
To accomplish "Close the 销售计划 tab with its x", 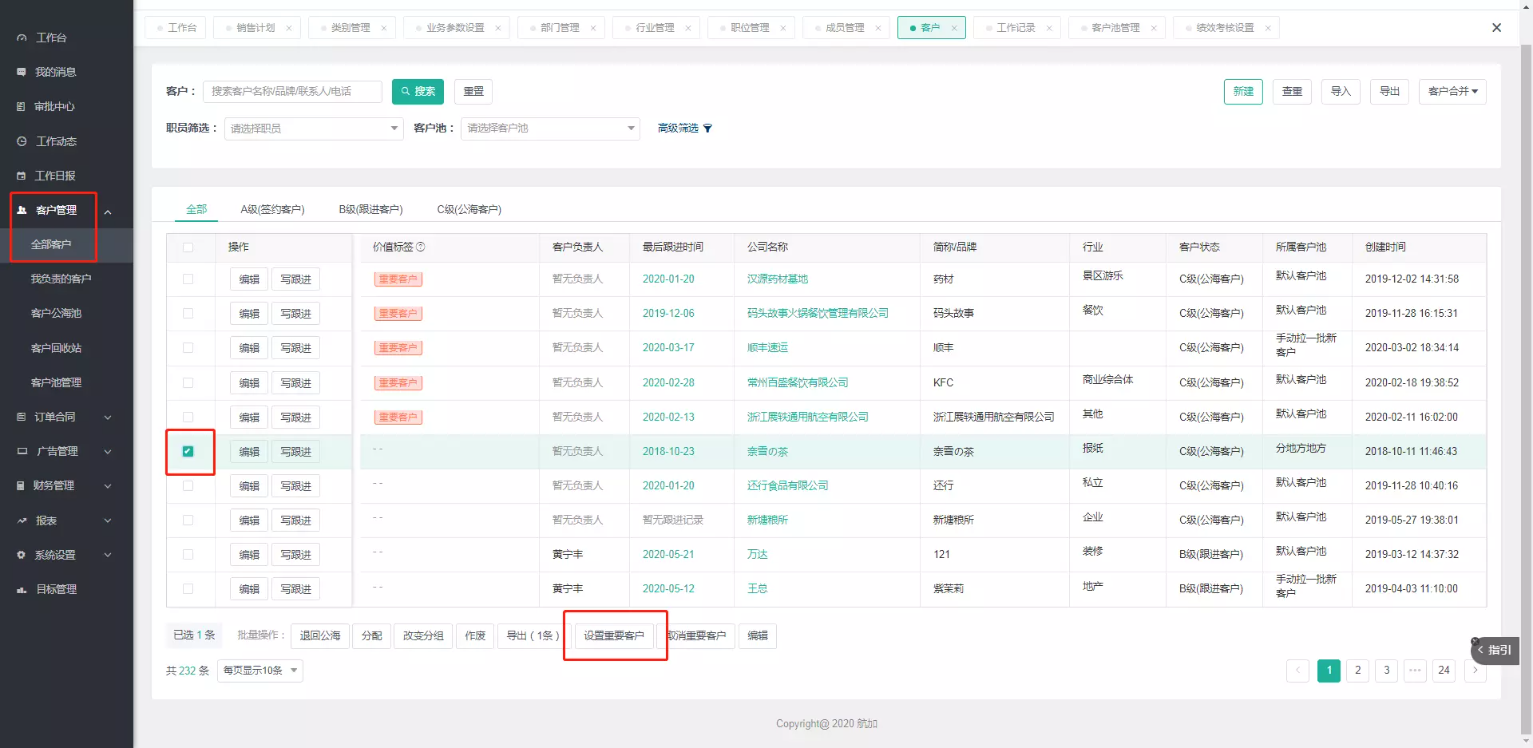I will [289, 28].
